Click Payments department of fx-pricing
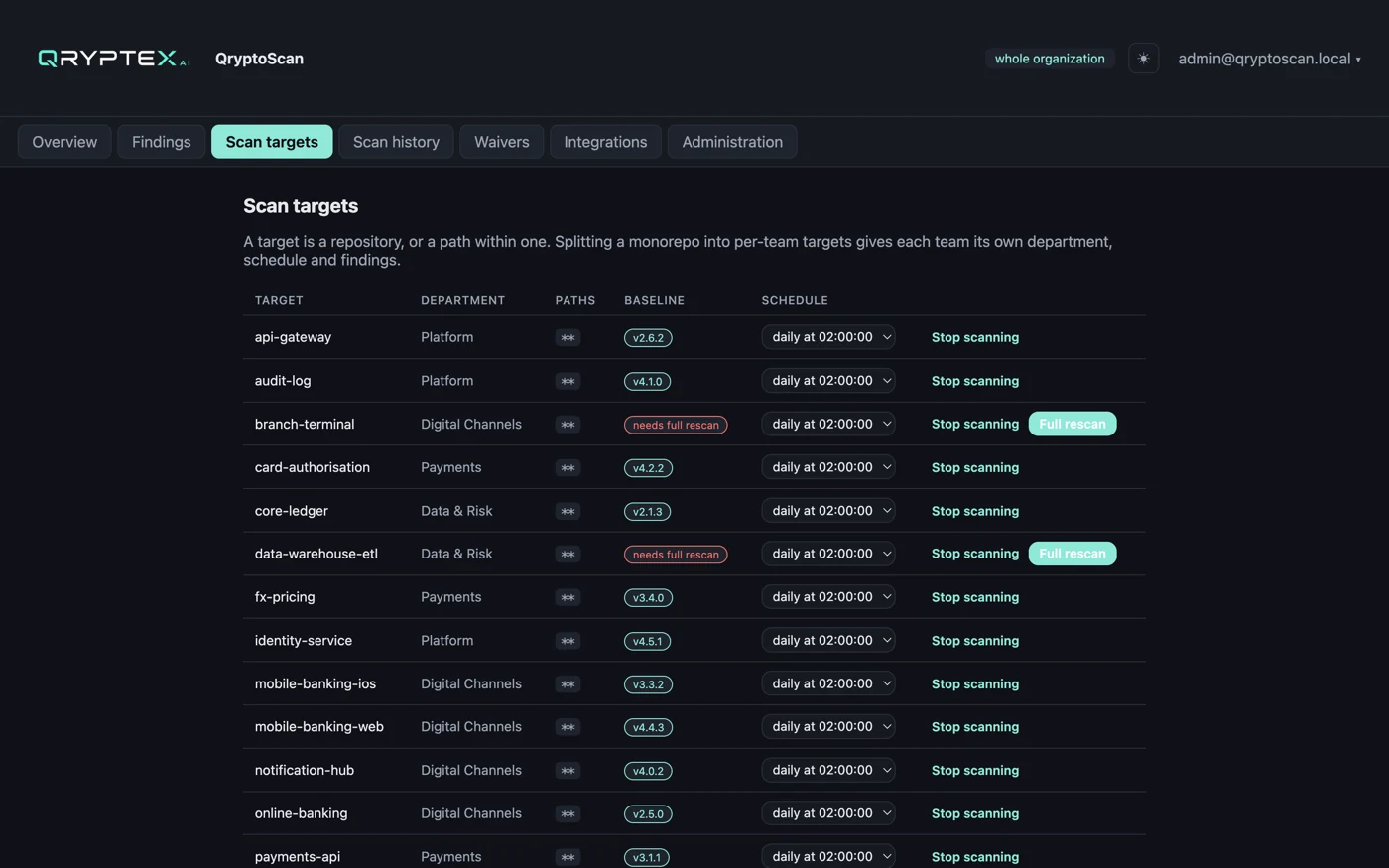Viewport: 1389px width, 868px height. pos(450,597)
